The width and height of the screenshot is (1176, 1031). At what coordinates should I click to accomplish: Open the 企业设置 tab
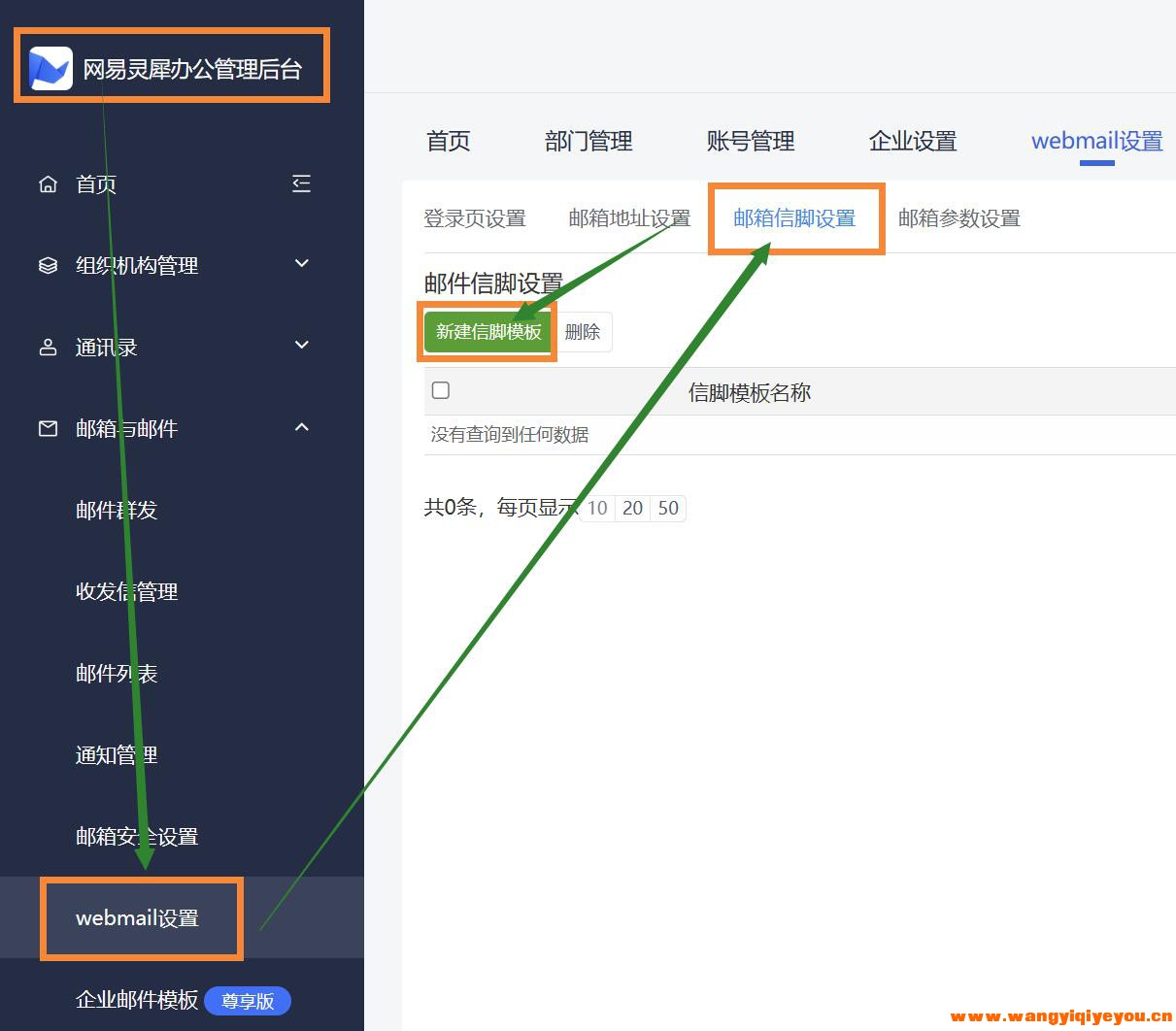tap(913, 142)
